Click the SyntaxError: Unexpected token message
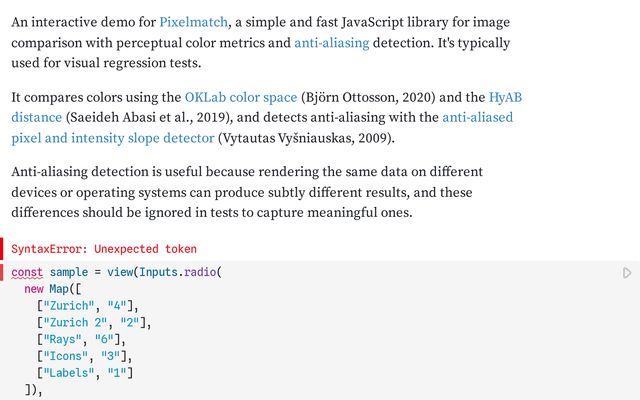 [x=104, y=249]
